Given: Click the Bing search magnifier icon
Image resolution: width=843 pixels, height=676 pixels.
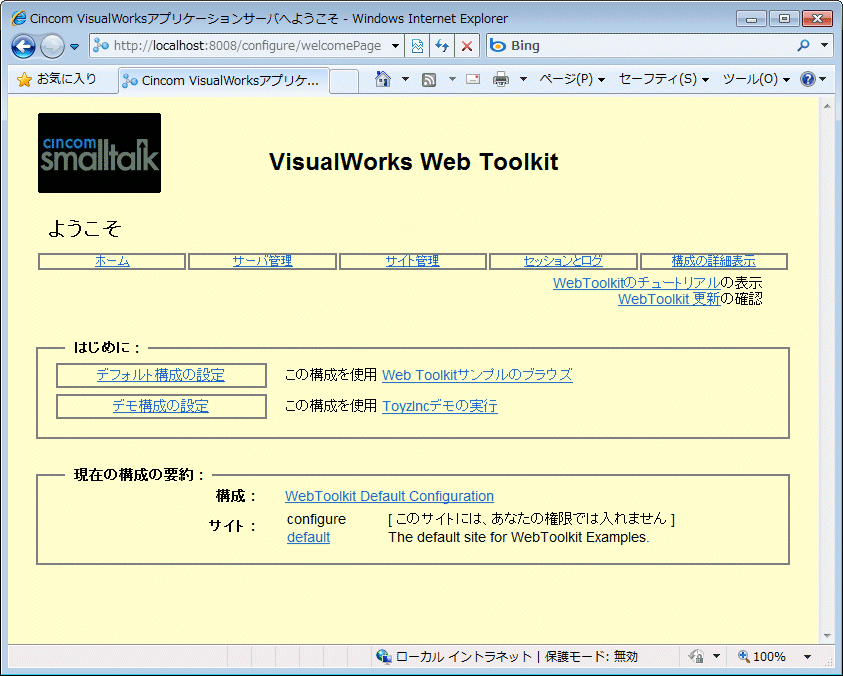Looking at the screenshot, I should click(x=803, y=46).
